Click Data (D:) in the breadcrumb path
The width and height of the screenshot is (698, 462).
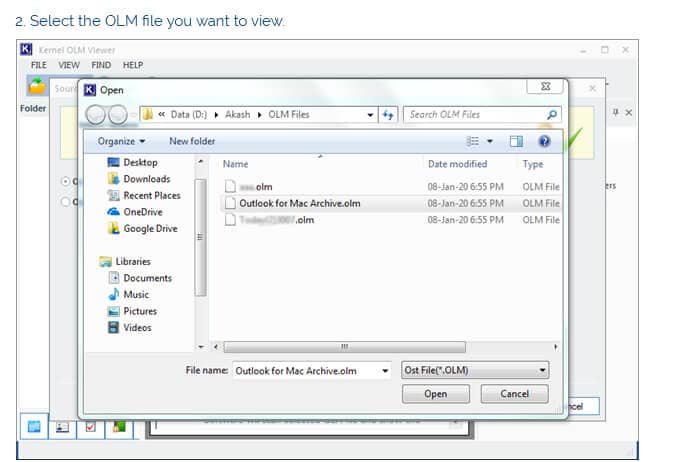click(x=189, y=115)
